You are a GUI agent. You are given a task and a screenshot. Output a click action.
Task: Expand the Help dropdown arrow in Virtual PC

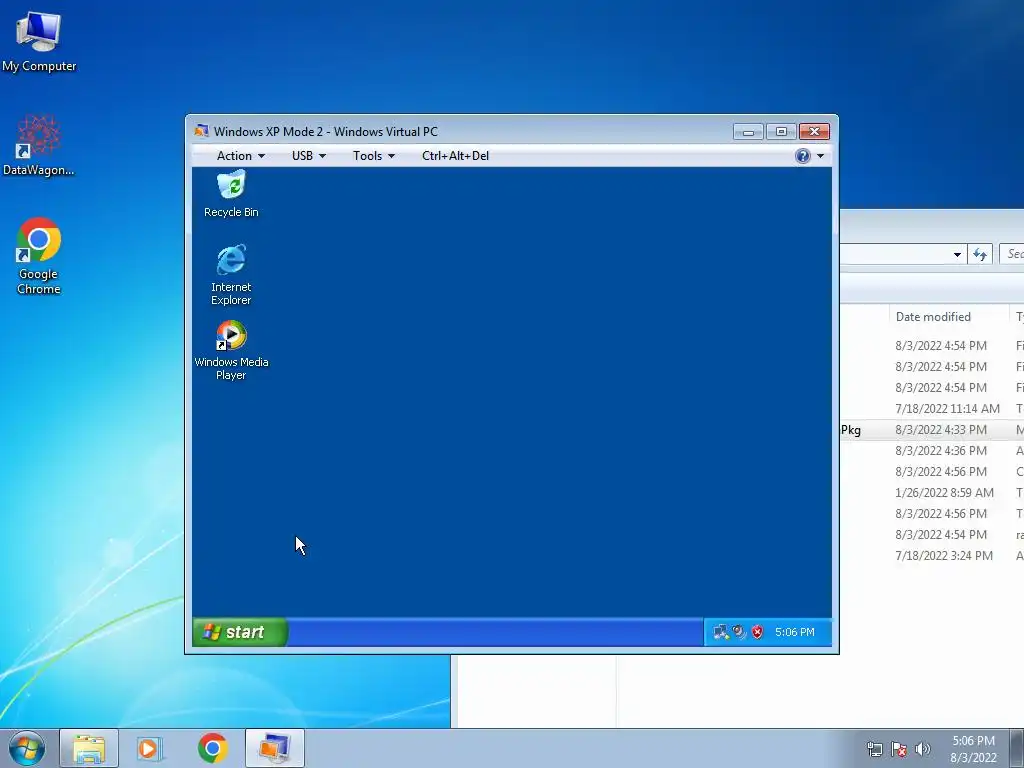pyautogui.click(x=820, y=156)
